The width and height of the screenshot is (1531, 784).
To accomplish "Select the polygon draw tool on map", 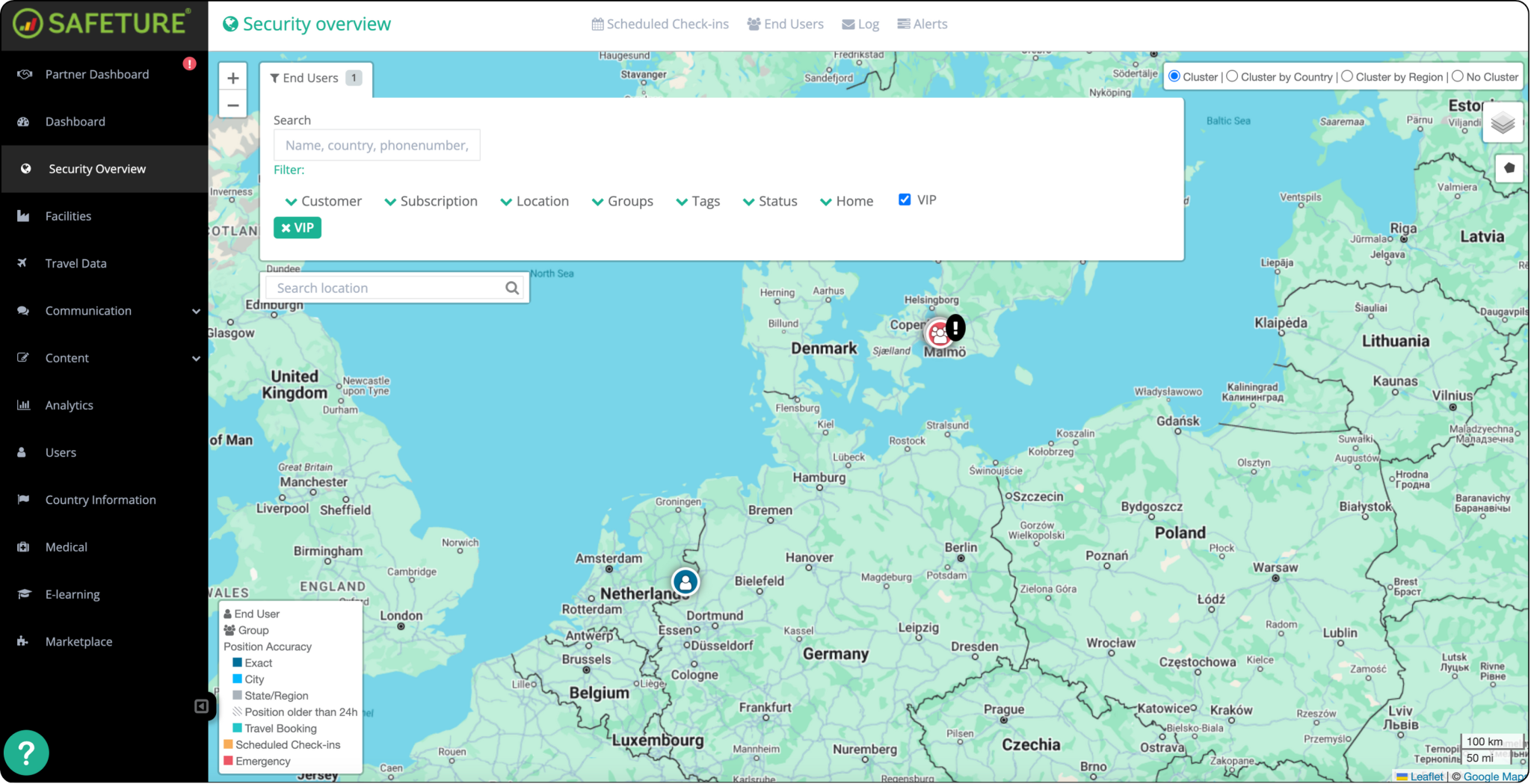I will click(1509, 168).
